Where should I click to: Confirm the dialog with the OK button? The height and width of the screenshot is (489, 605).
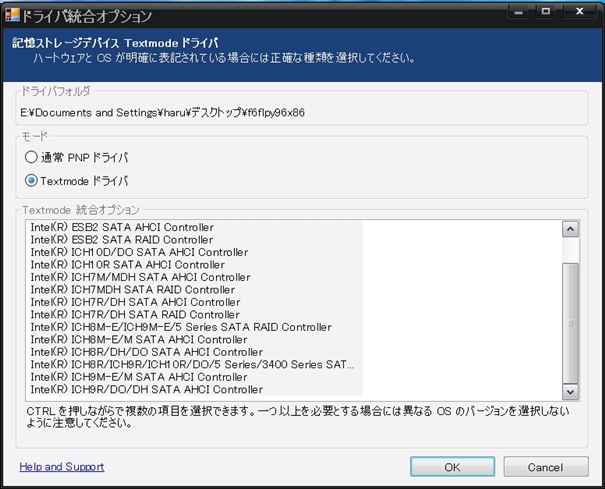point(452,467)
